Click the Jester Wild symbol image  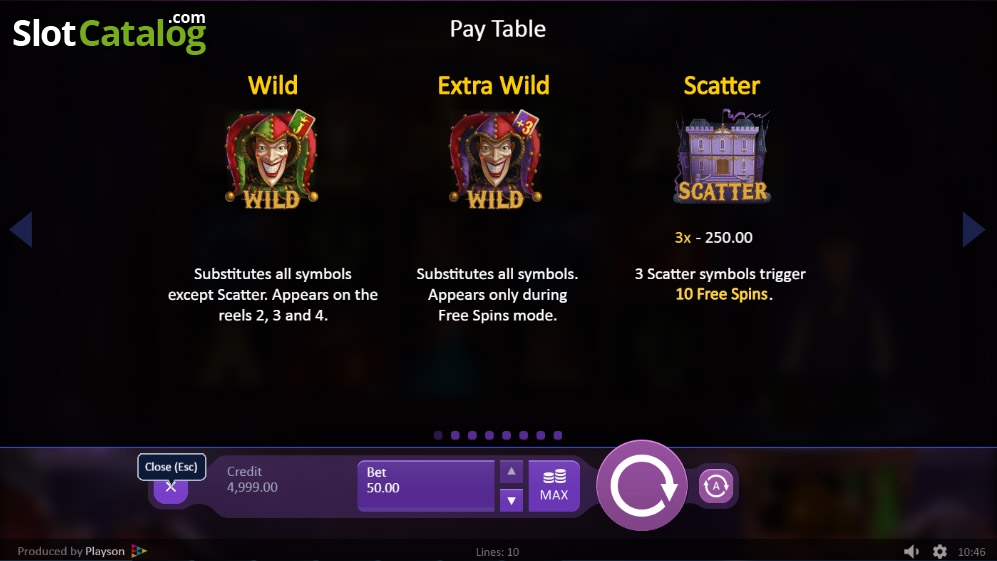272,159
